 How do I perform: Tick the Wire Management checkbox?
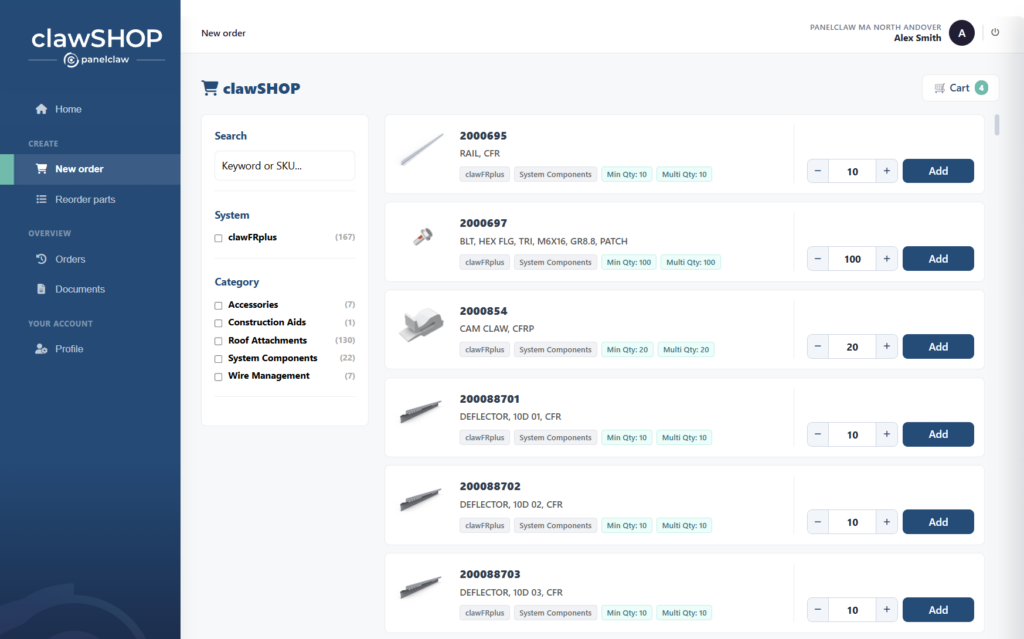218,376
